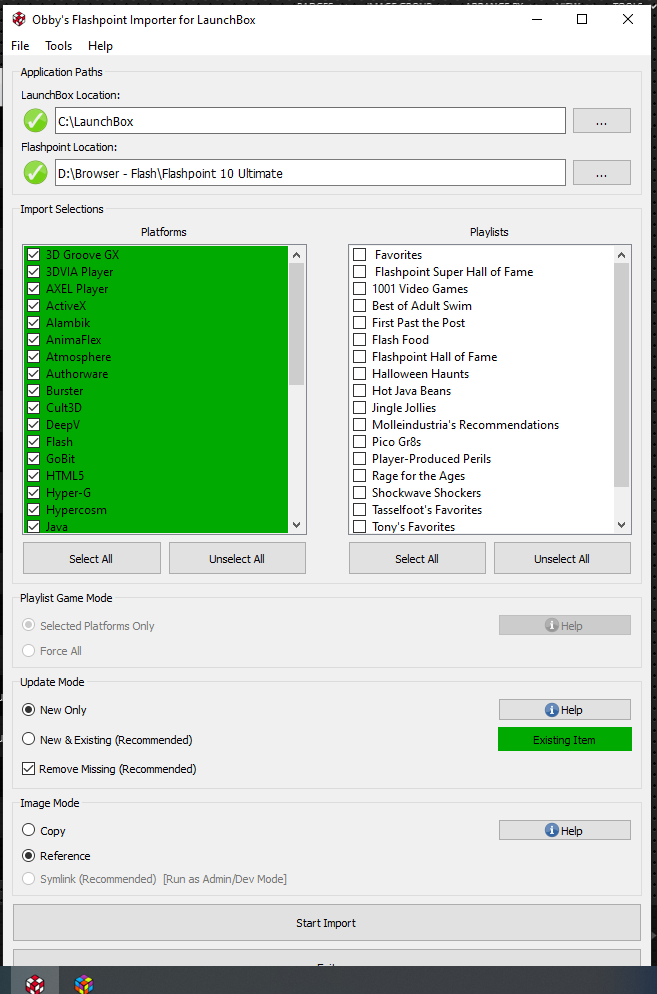Click the LaunchBox Location path field
This screenshot has width=657, height=994.
click(x=310, y=121)
